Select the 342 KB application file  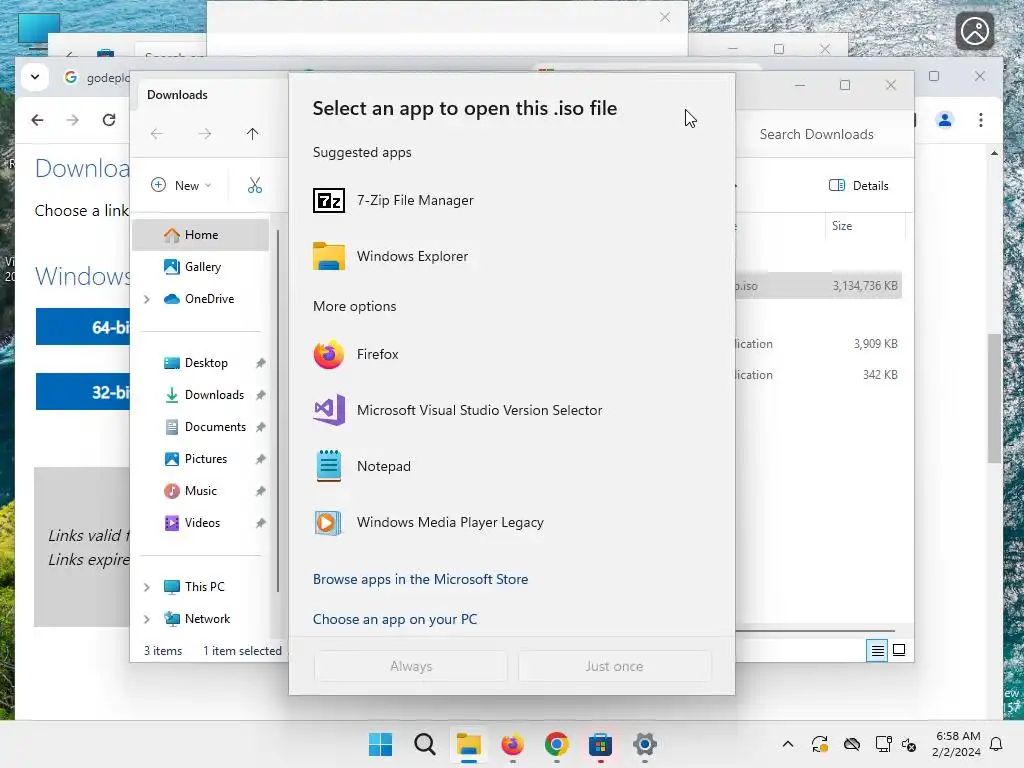pos(818,375)
